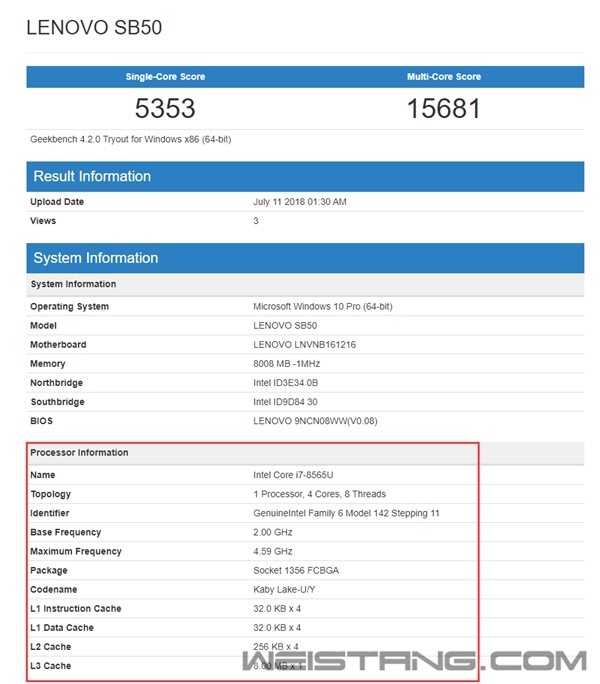The height and width of the screenshot is (684, 600).
Task: Select the Model row label
Action: tap(43, 325)
